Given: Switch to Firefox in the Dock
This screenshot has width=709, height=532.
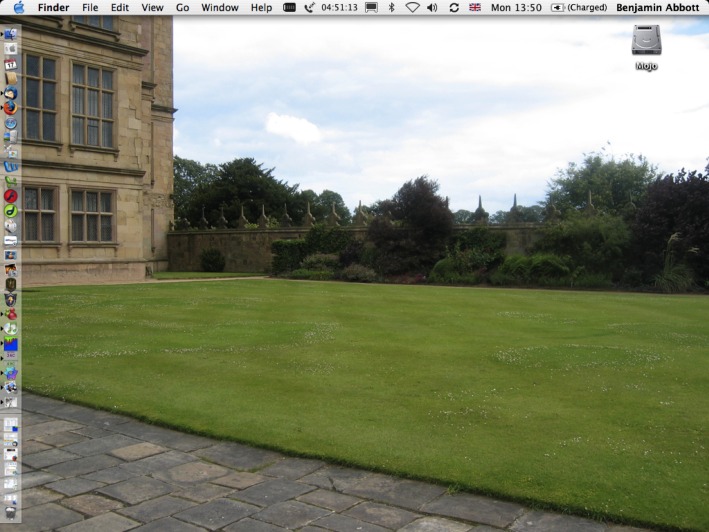Looking at the screenshot, I should [10, 108].
